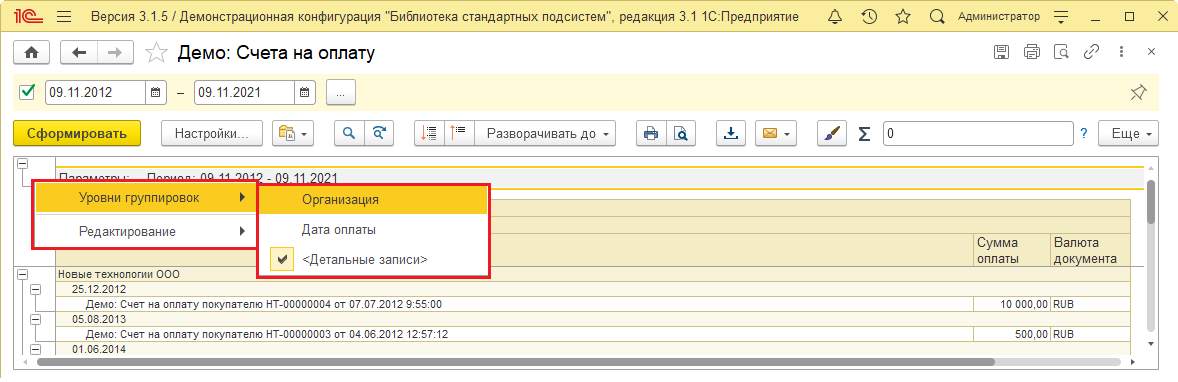The image size is (1178, 382).
Task: Open report variants dropdown
Action: coord(293,133)
